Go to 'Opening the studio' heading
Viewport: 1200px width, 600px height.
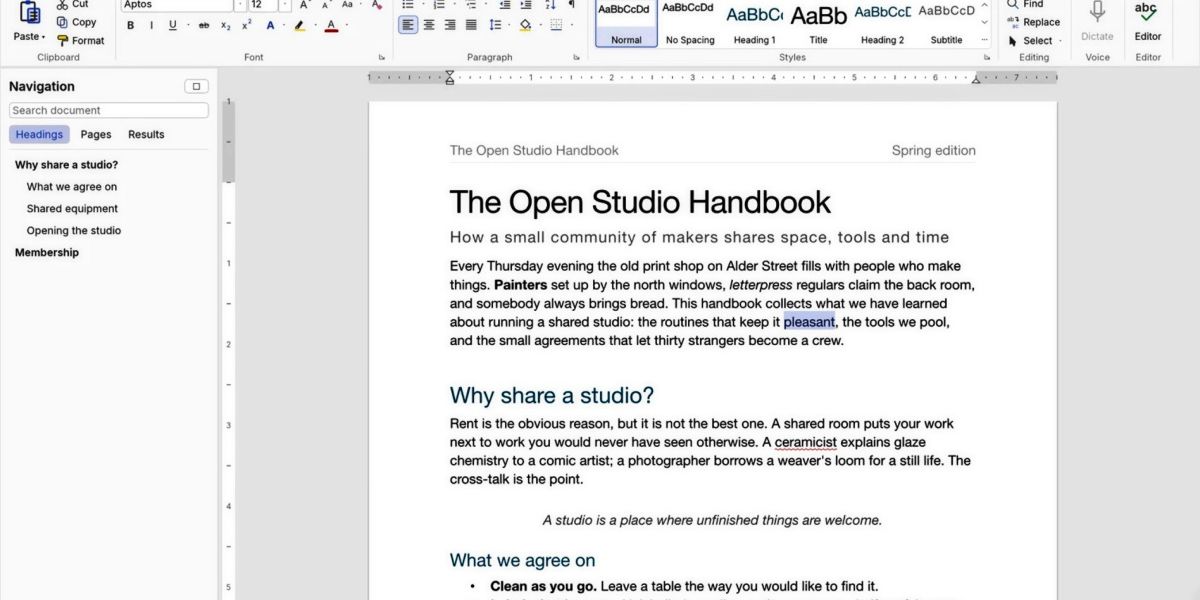point(74,231)
